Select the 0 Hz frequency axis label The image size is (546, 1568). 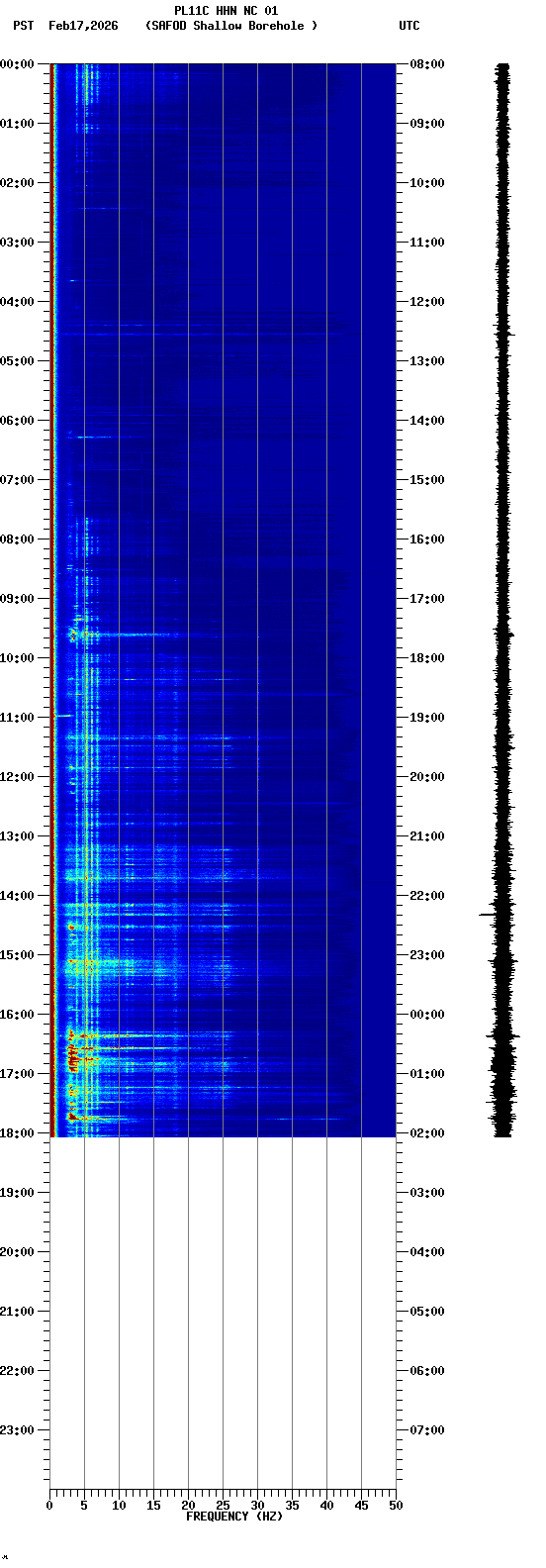[x=49, y=1506]
